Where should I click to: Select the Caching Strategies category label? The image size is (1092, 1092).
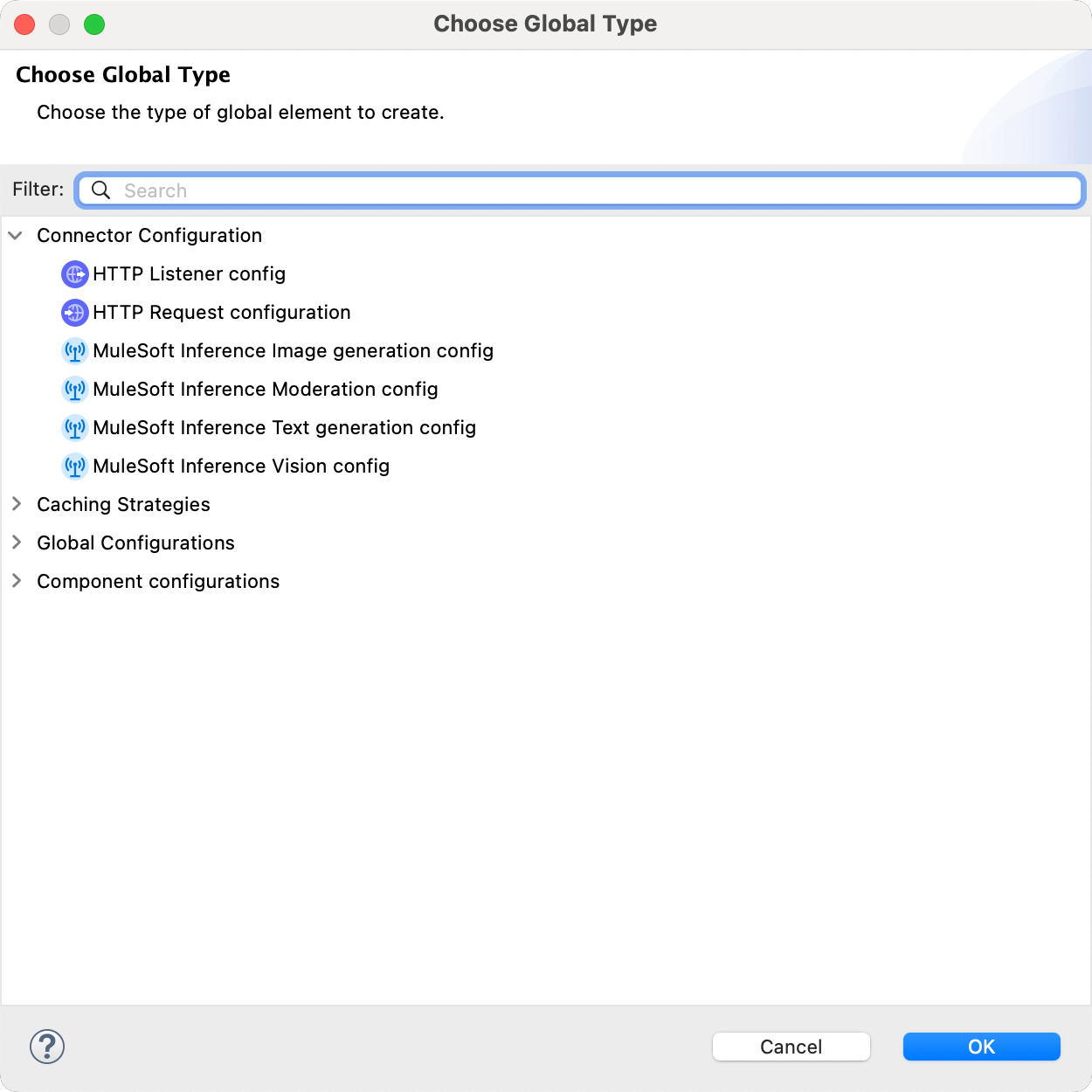pyautogui.click(x=123, y=505)
